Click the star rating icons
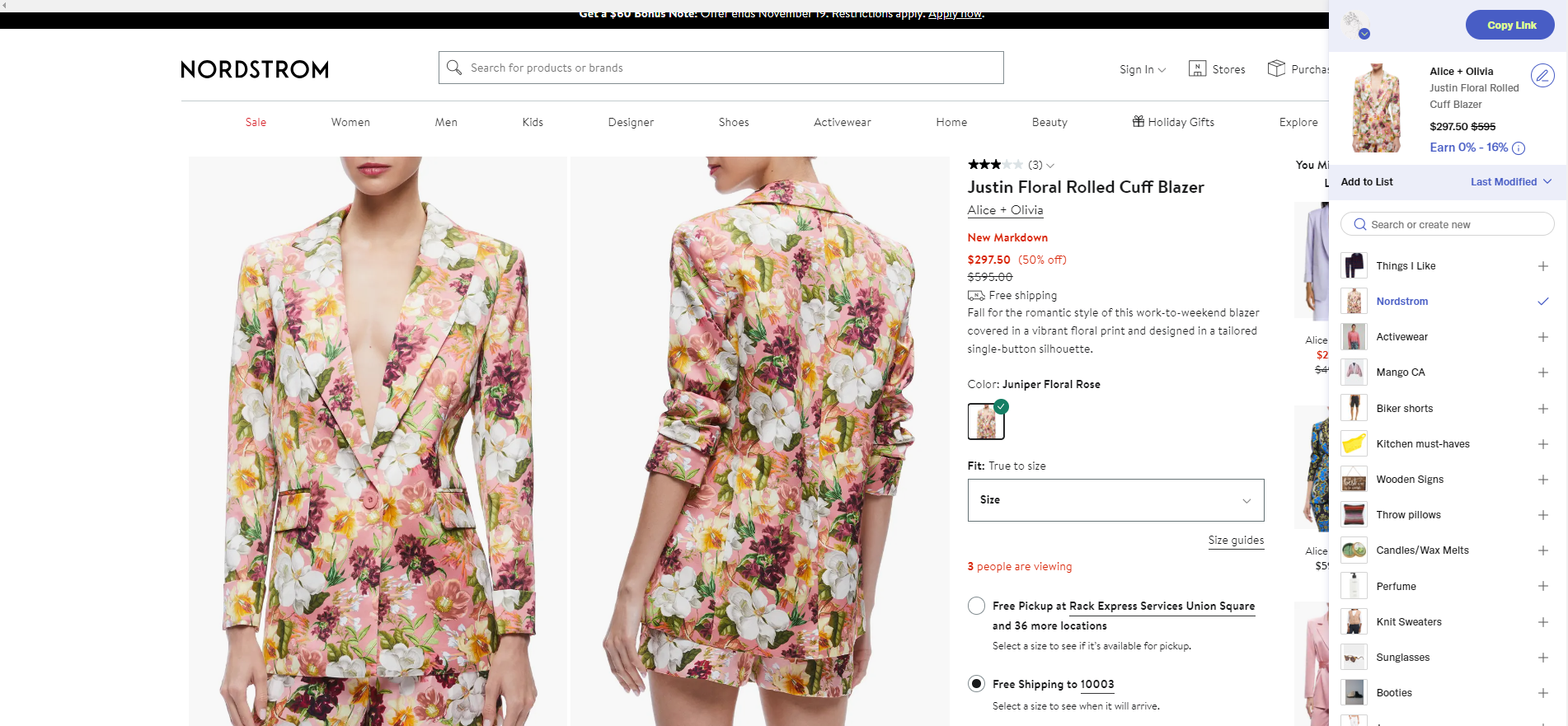The width and height of the screenshot is (1568, 726). click(x=995, y=165)
